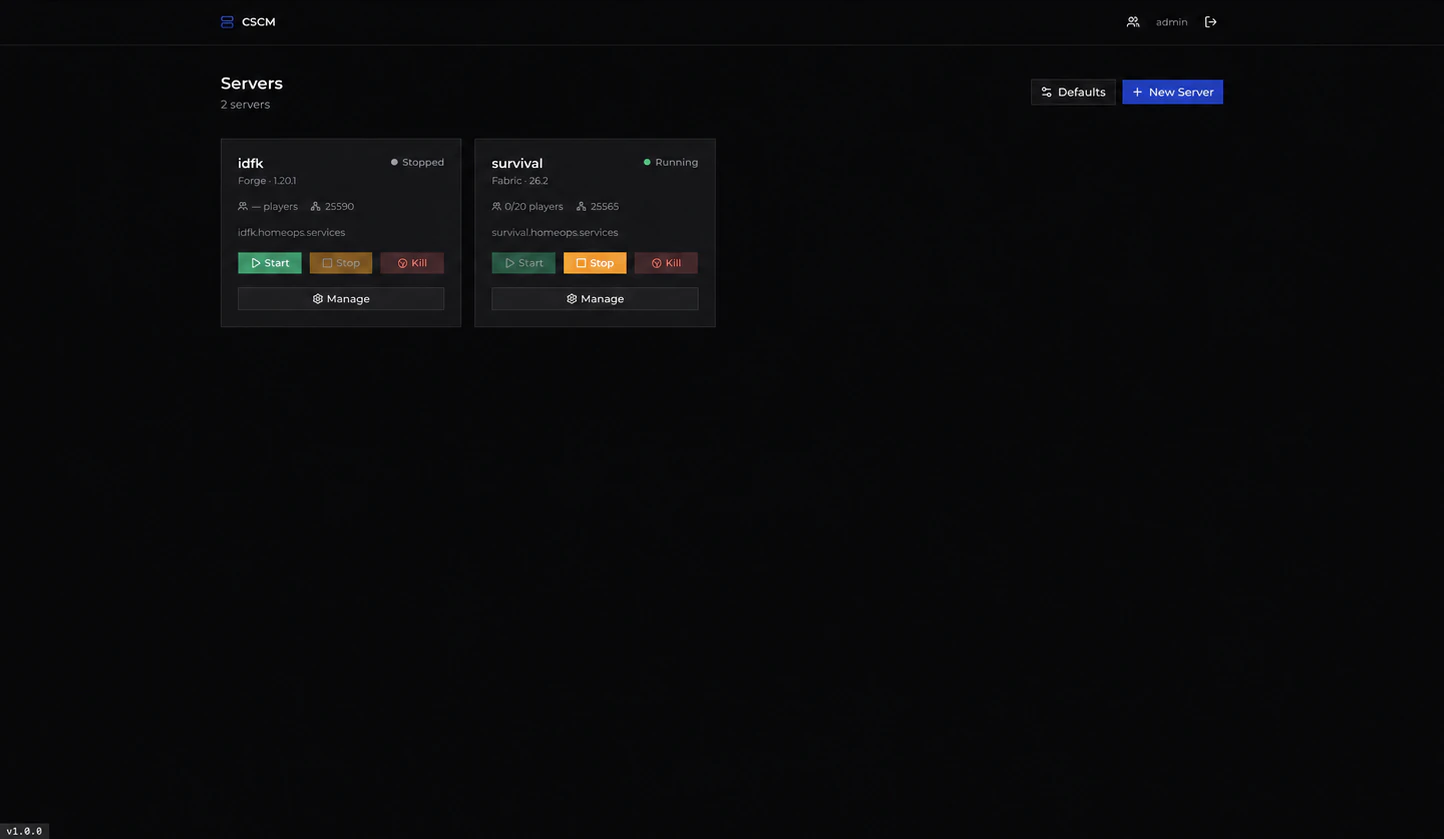Image resolution: width=1444 pixels, height=839 pixels.
Task: Click Start on the survival card
Action: pos(524,263)
